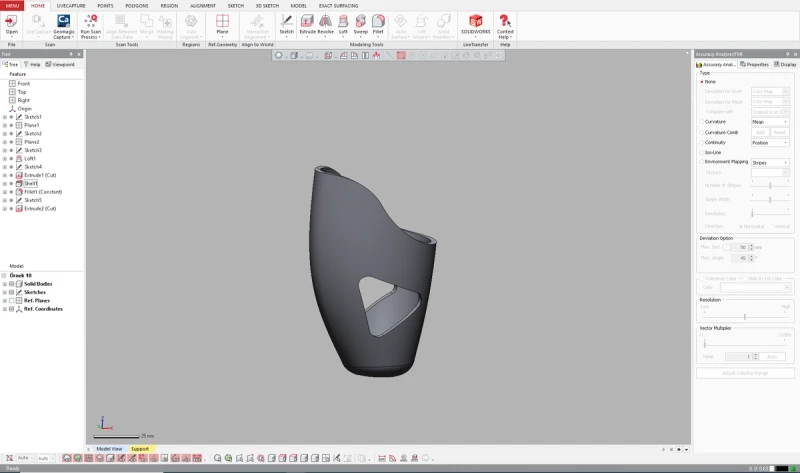
Task: Switch to the Model View tab
Action: pyautogui.click(x=109, y=449)
